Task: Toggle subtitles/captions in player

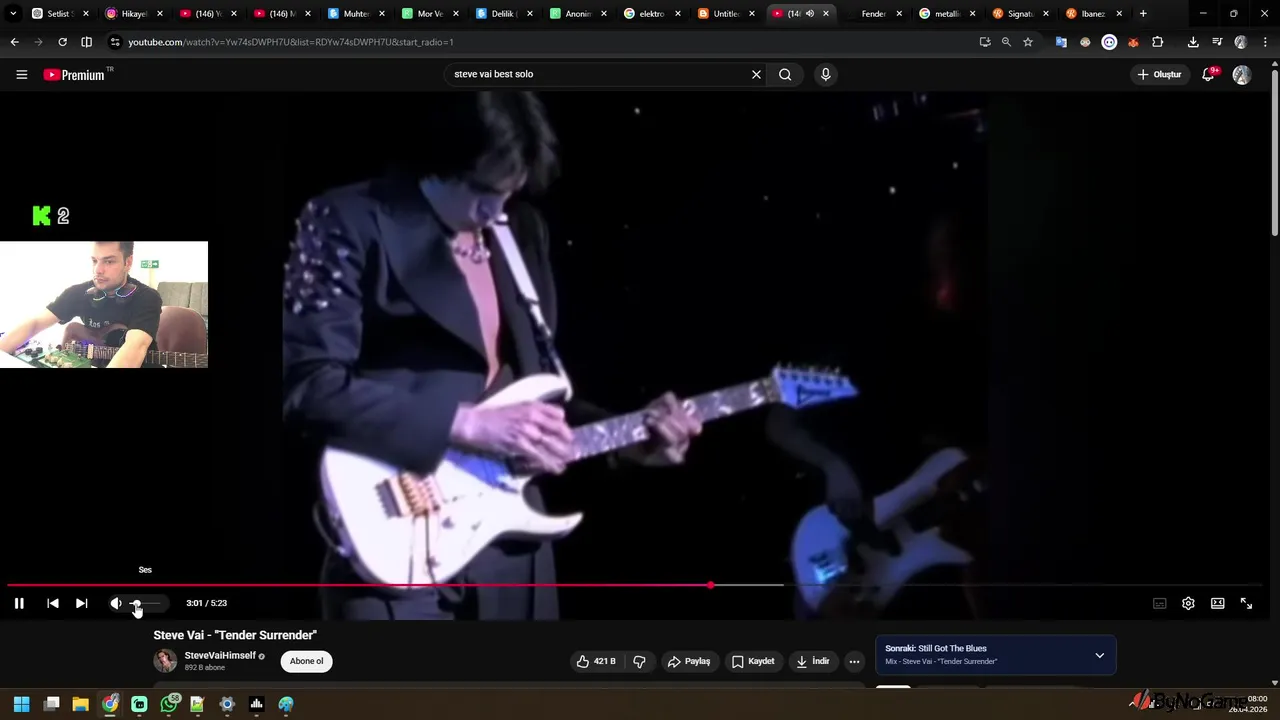Action: click(1160, 603)
